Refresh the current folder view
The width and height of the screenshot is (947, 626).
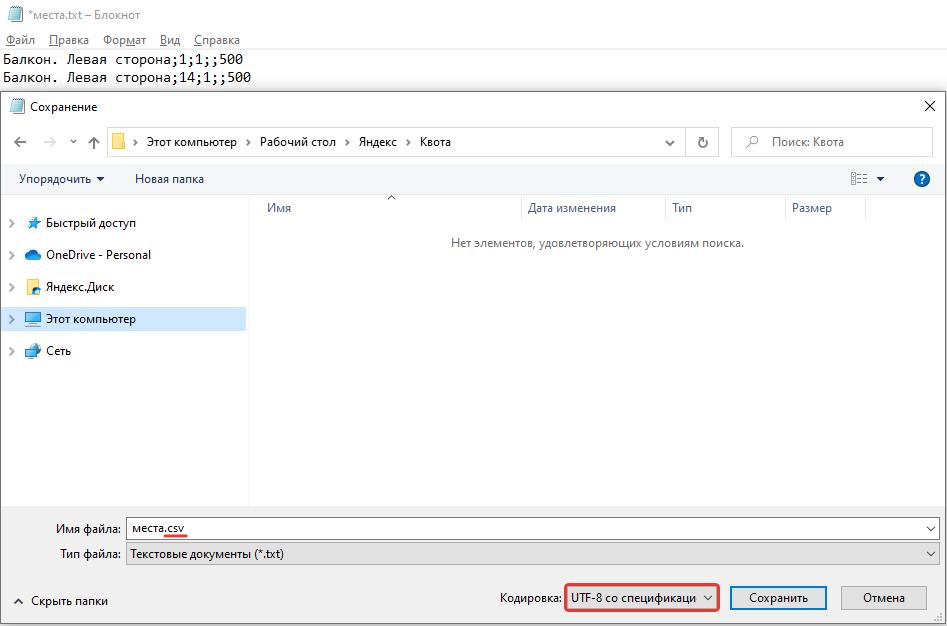[703, 142]
